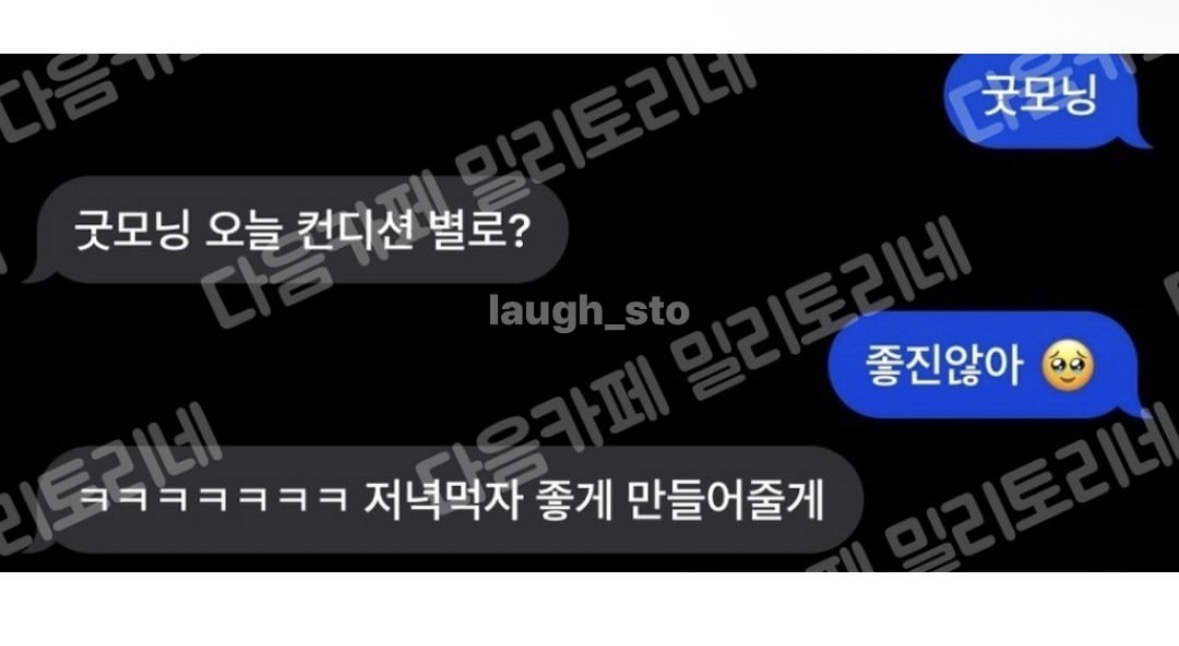Click the word 만들어줄게 in bottom message

(x=725, y=500)
